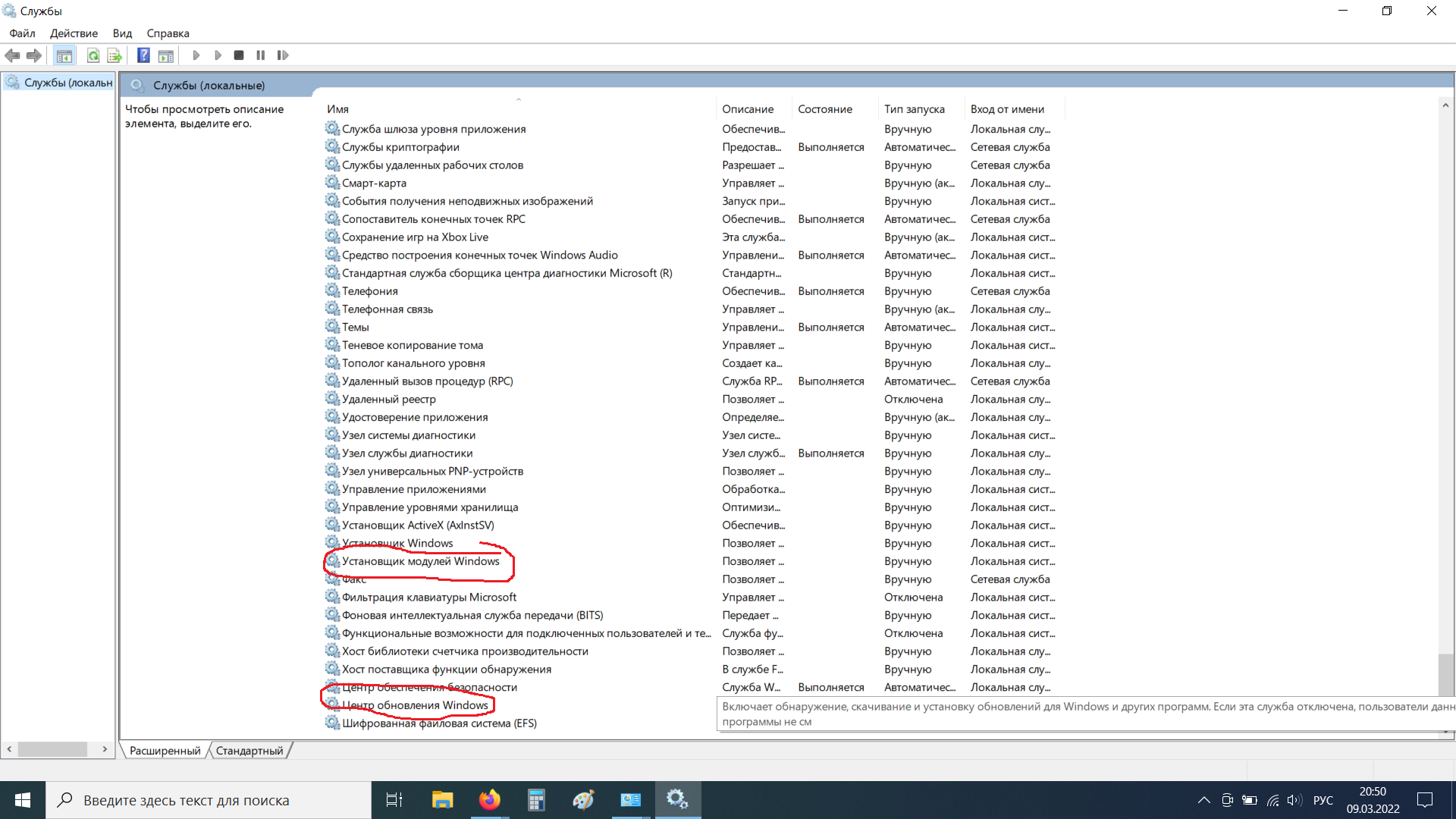Click the Refresh toolbar icon
Viewport: 1456px width, 819px height.
point(93,55)
